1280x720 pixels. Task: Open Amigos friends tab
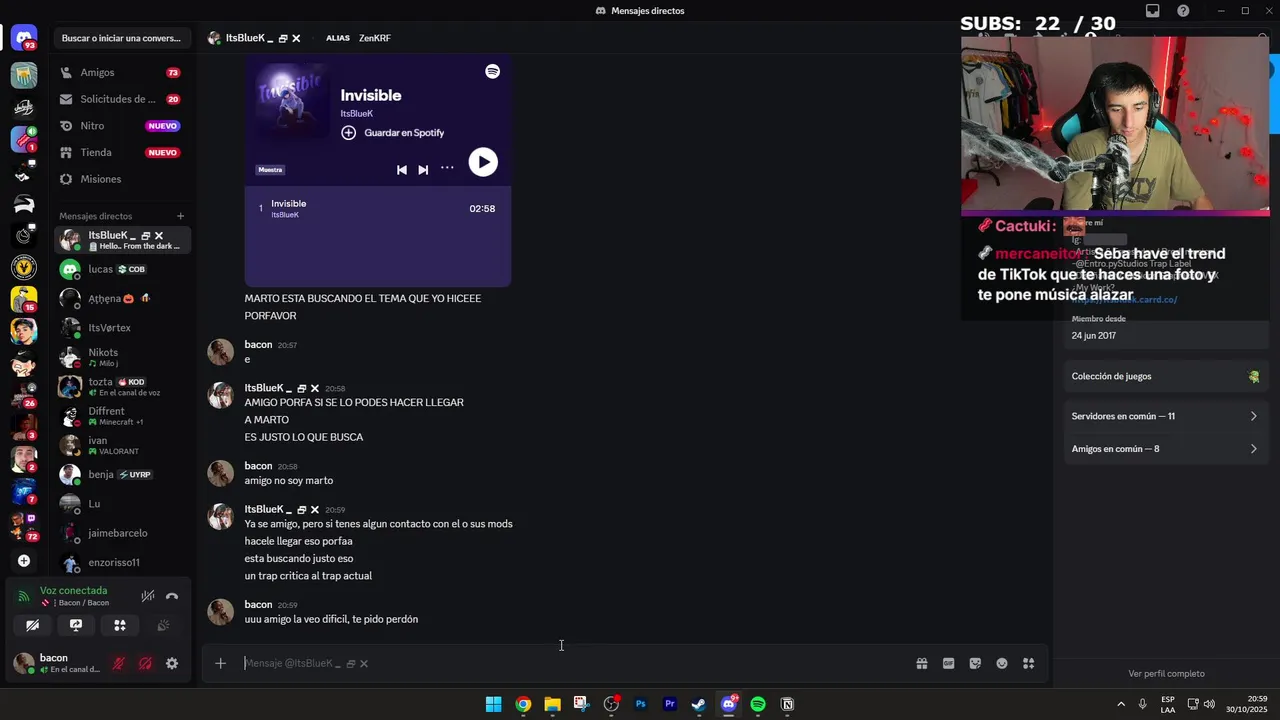122,73
